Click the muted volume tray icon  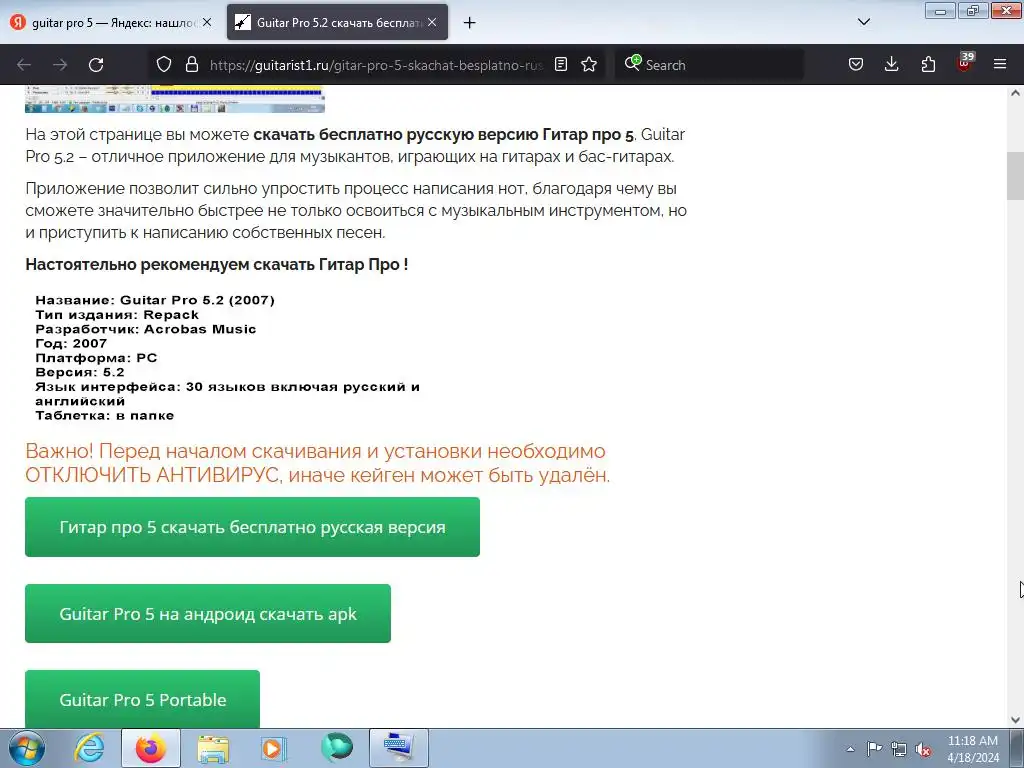(x=923, y=749)
